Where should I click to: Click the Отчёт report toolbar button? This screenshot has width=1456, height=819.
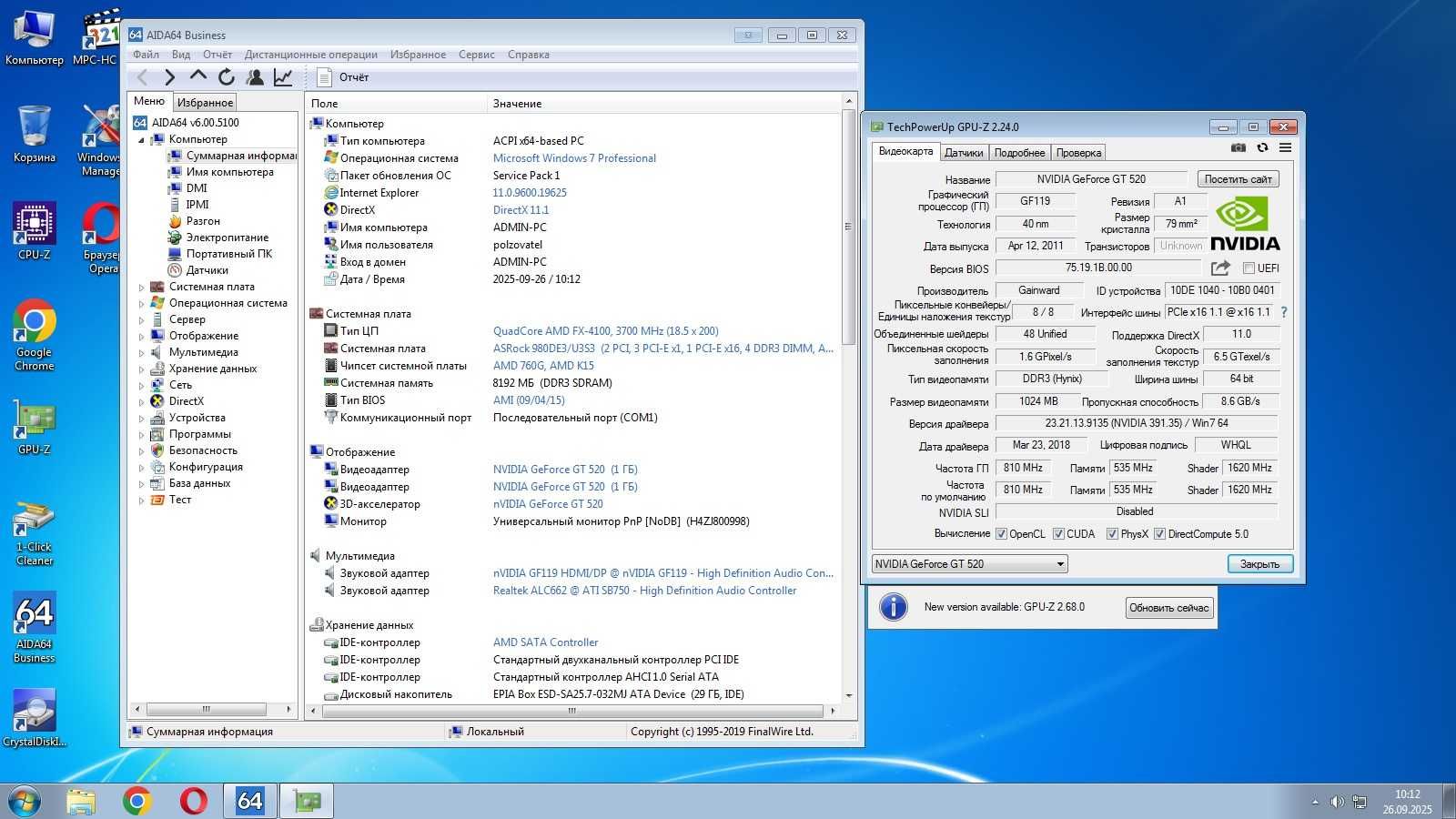click(343, 77)
